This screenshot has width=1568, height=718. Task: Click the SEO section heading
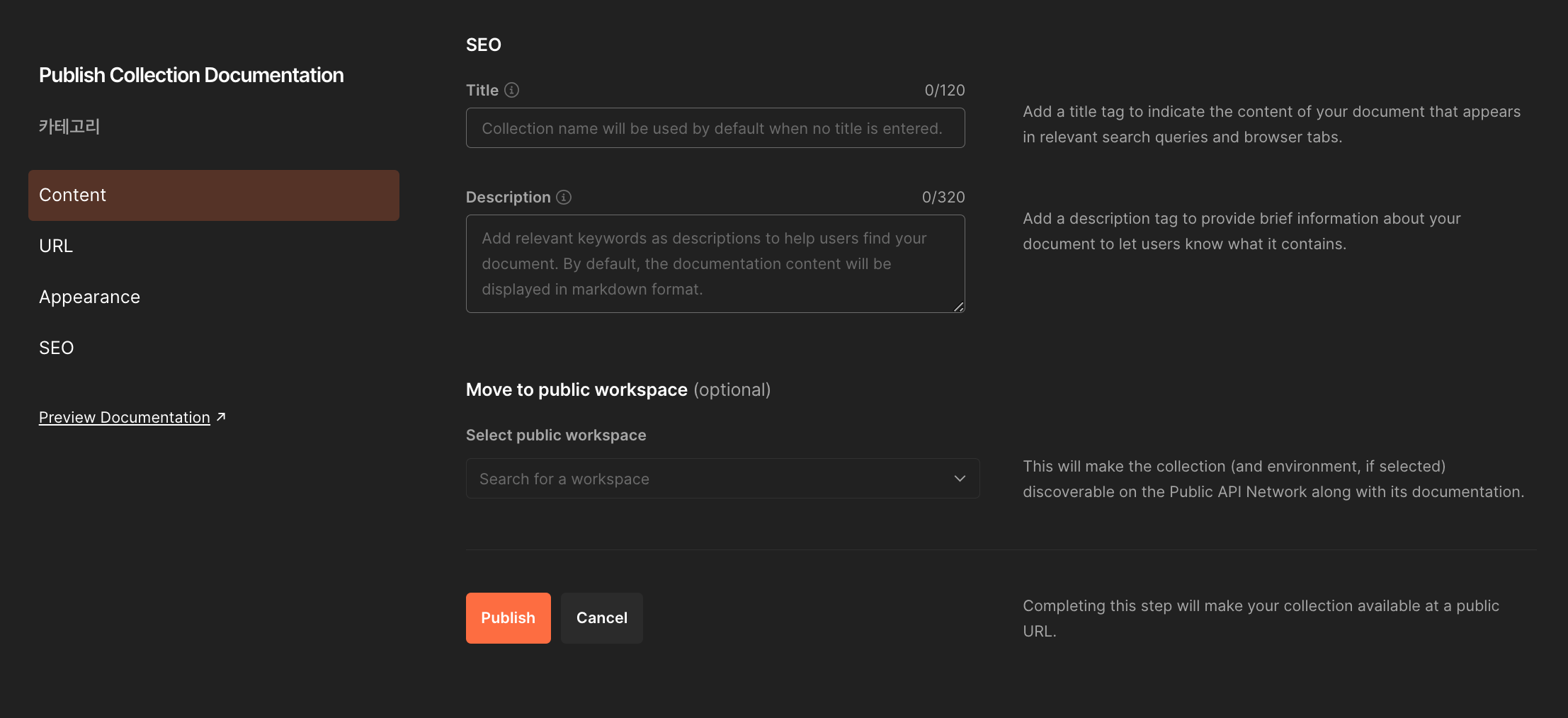pyautogui.click(x=484, y=45)
